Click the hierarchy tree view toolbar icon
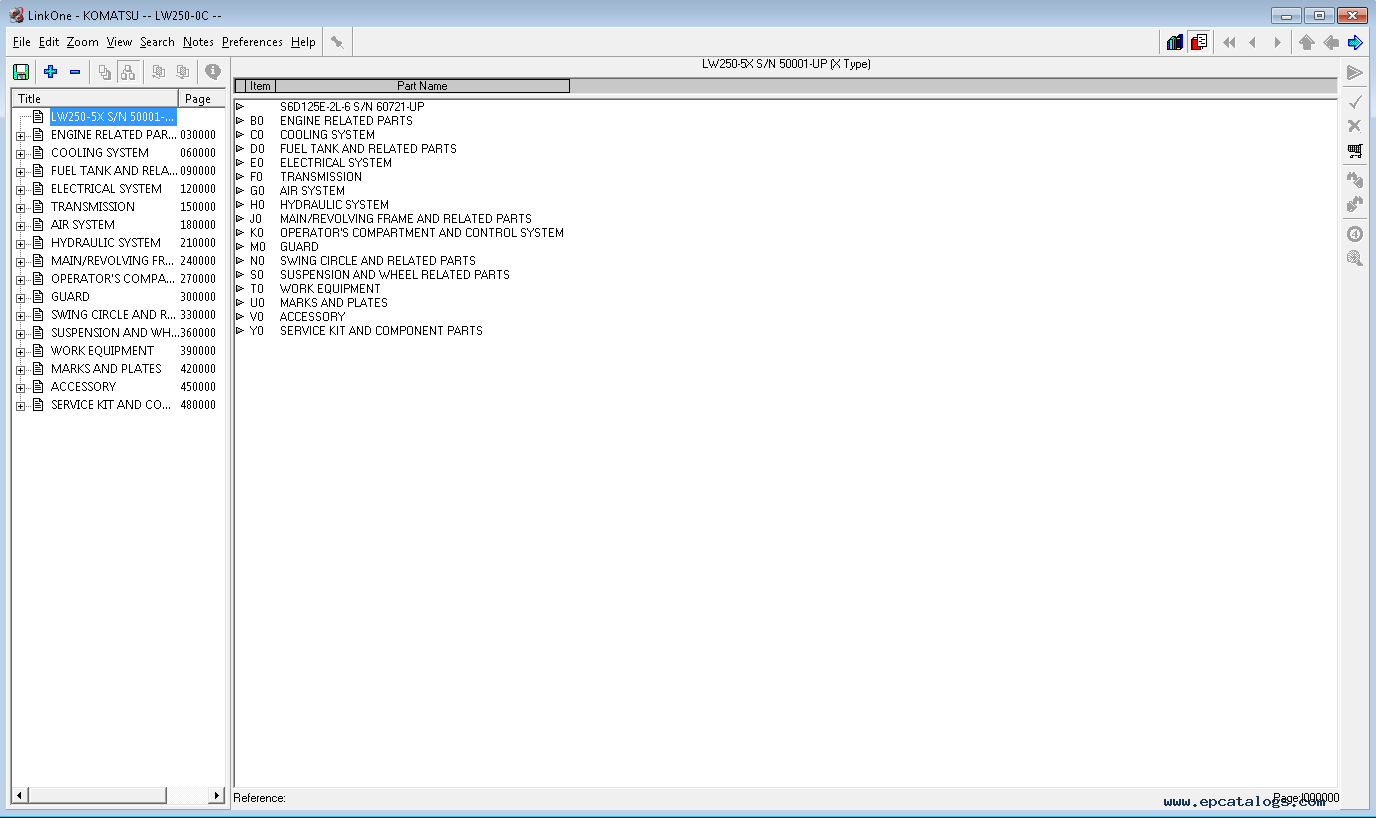 click(128, 72)
